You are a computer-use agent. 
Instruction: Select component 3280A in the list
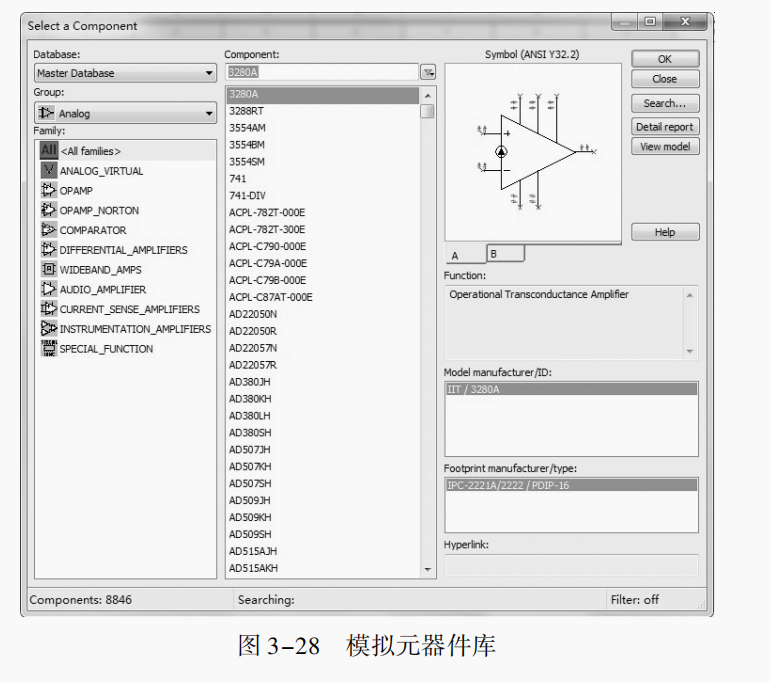(x=323, y=94)
